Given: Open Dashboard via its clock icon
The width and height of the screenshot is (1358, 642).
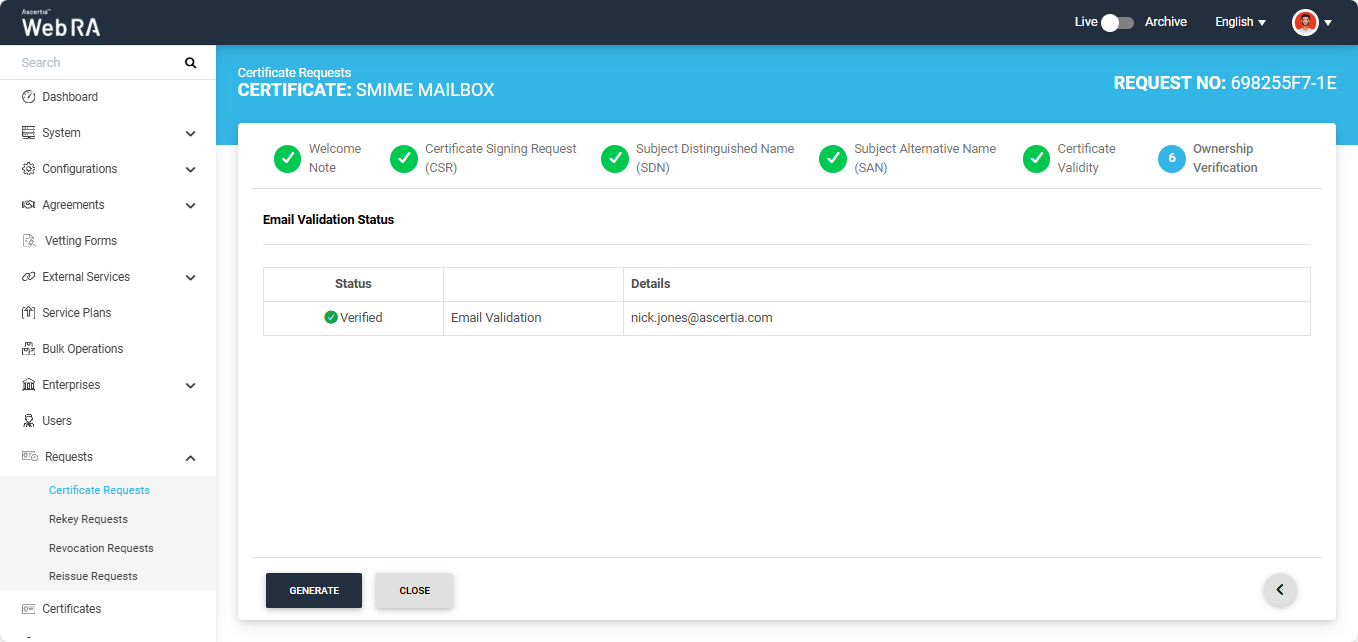Looking at the screenshot, I should point(29,97).
